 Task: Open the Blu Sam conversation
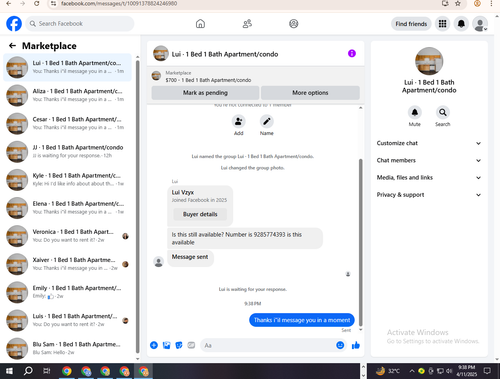click(67, 348)
